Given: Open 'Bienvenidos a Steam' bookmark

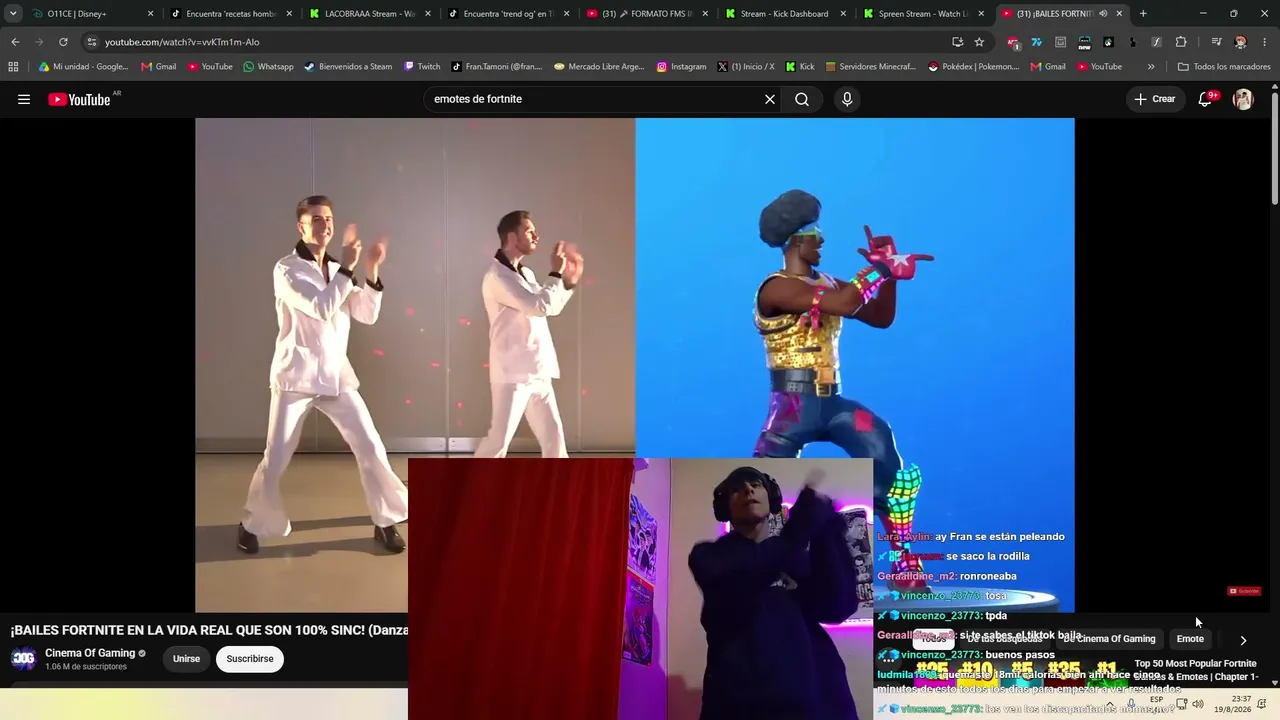Looking at the screenshot, I should point(348,67).
